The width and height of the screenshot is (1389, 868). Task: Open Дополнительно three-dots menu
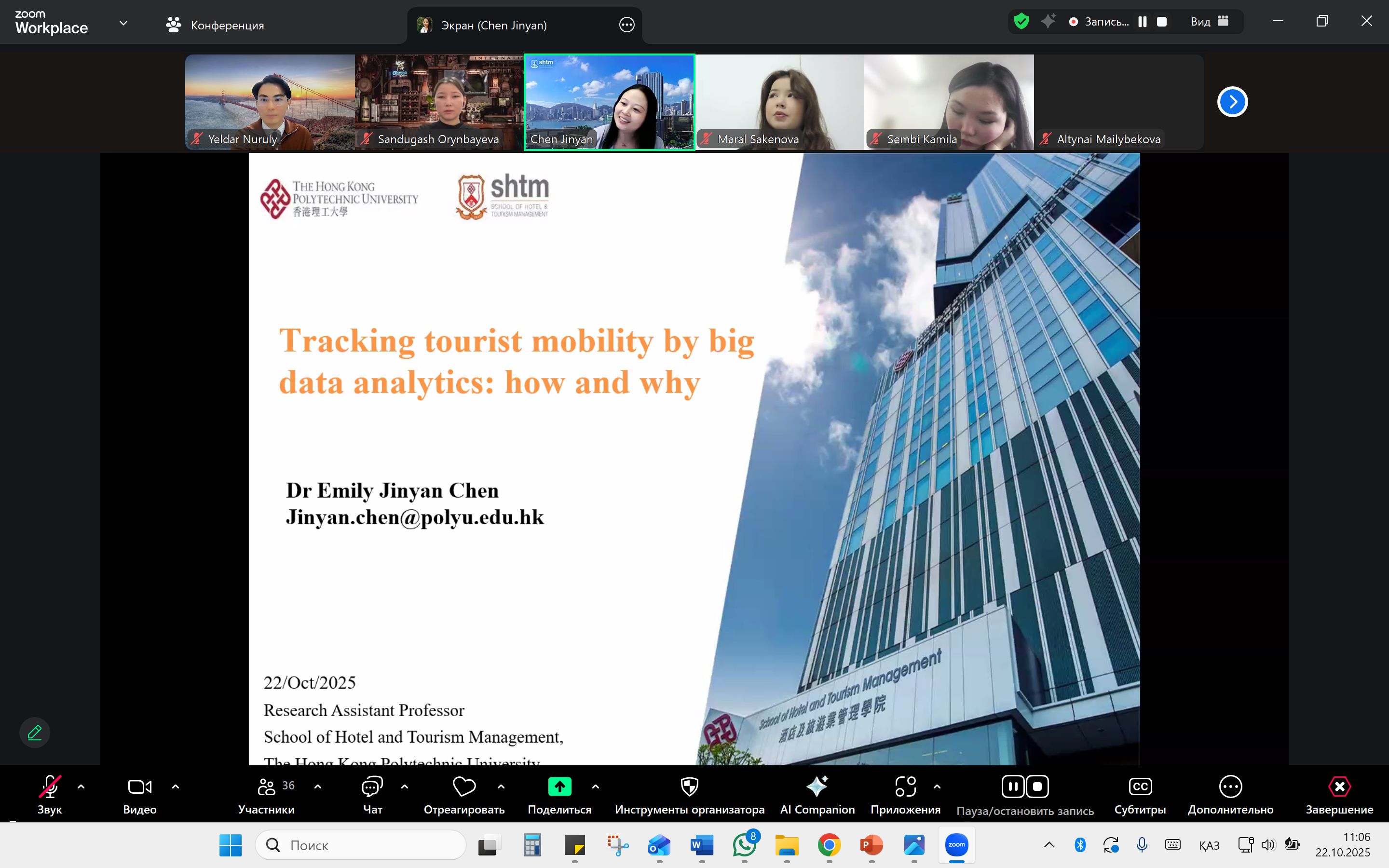[x=1230, y=787]
